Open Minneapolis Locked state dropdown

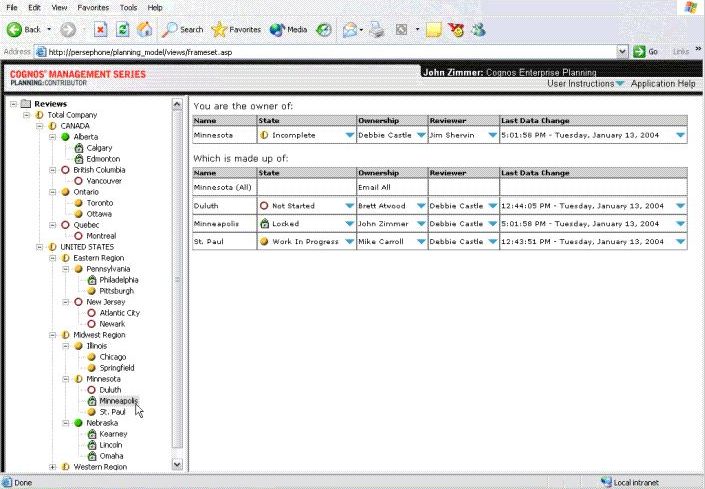[349, 224]
